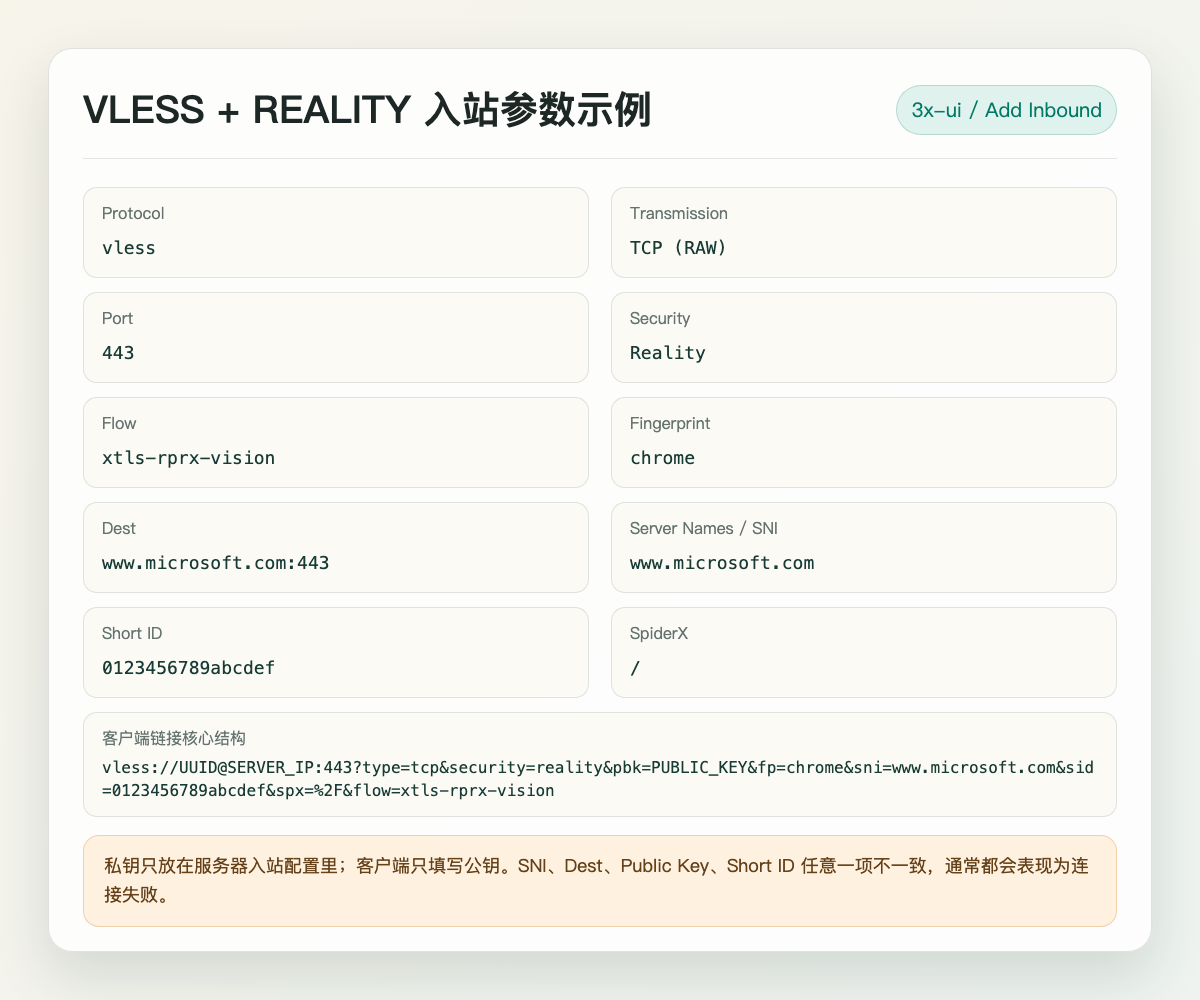1200x1000 pixels.
Task: Select the SNI value www.microsoft.com
Action: 722,562
